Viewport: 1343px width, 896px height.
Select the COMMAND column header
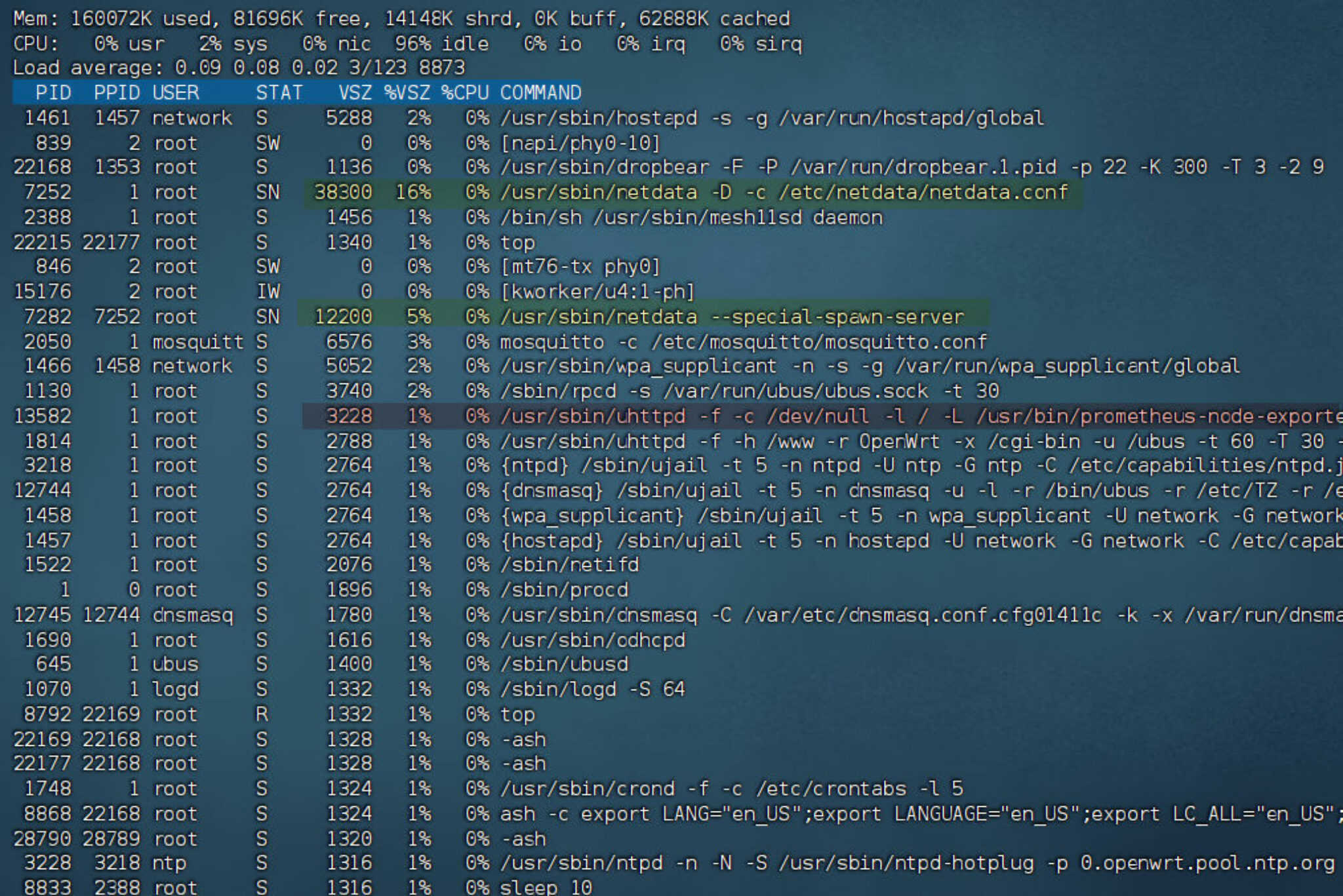click(x=540, y=92)
